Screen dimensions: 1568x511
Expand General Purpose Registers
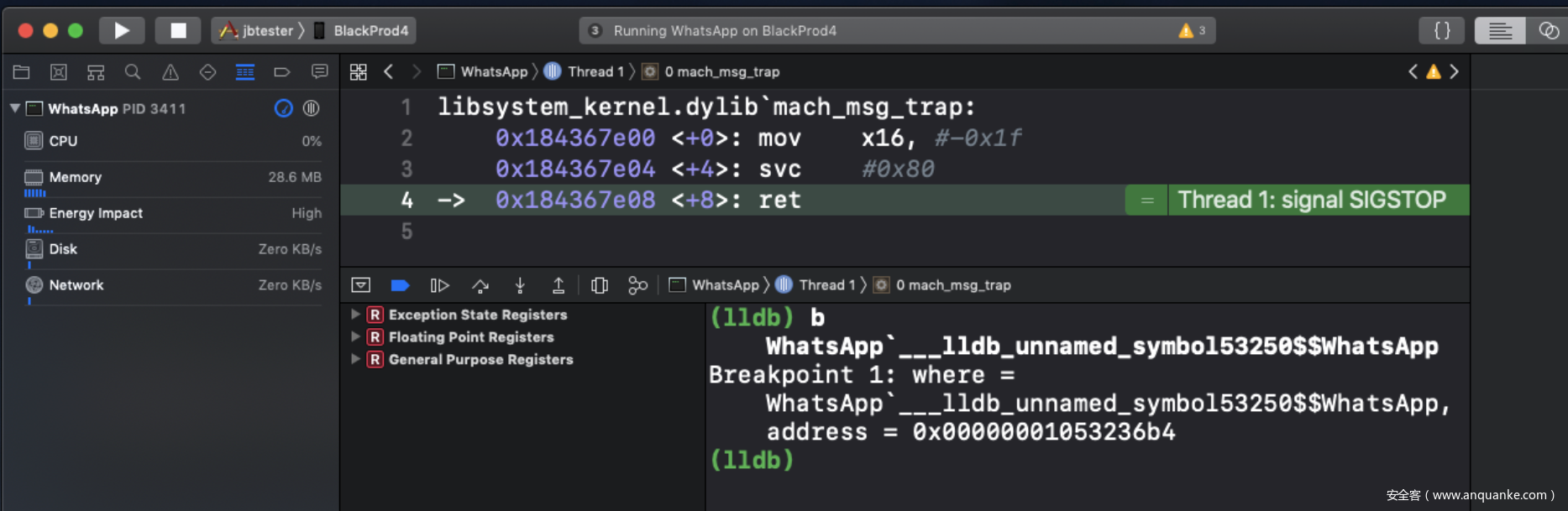pyautogui.click(x=355, y=359)
